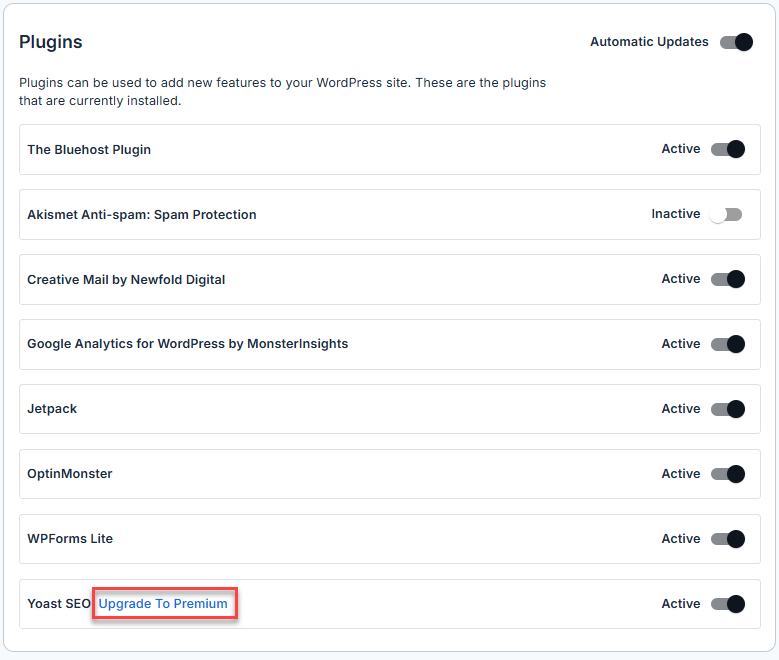The height and width of the screenshot is (660, 779).
Task: Click the Jetpack plugin name
Action: tap(52, 409)
